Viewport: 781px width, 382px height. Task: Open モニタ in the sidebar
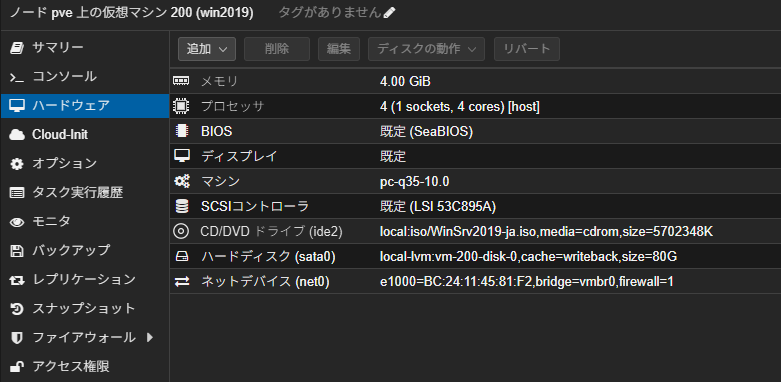85,222
